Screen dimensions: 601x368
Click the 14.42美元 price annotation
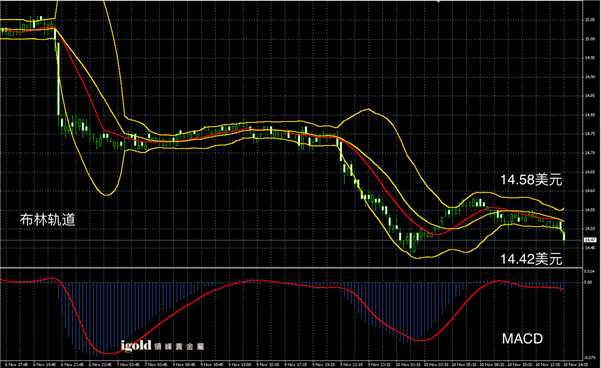tap(531, 259)
